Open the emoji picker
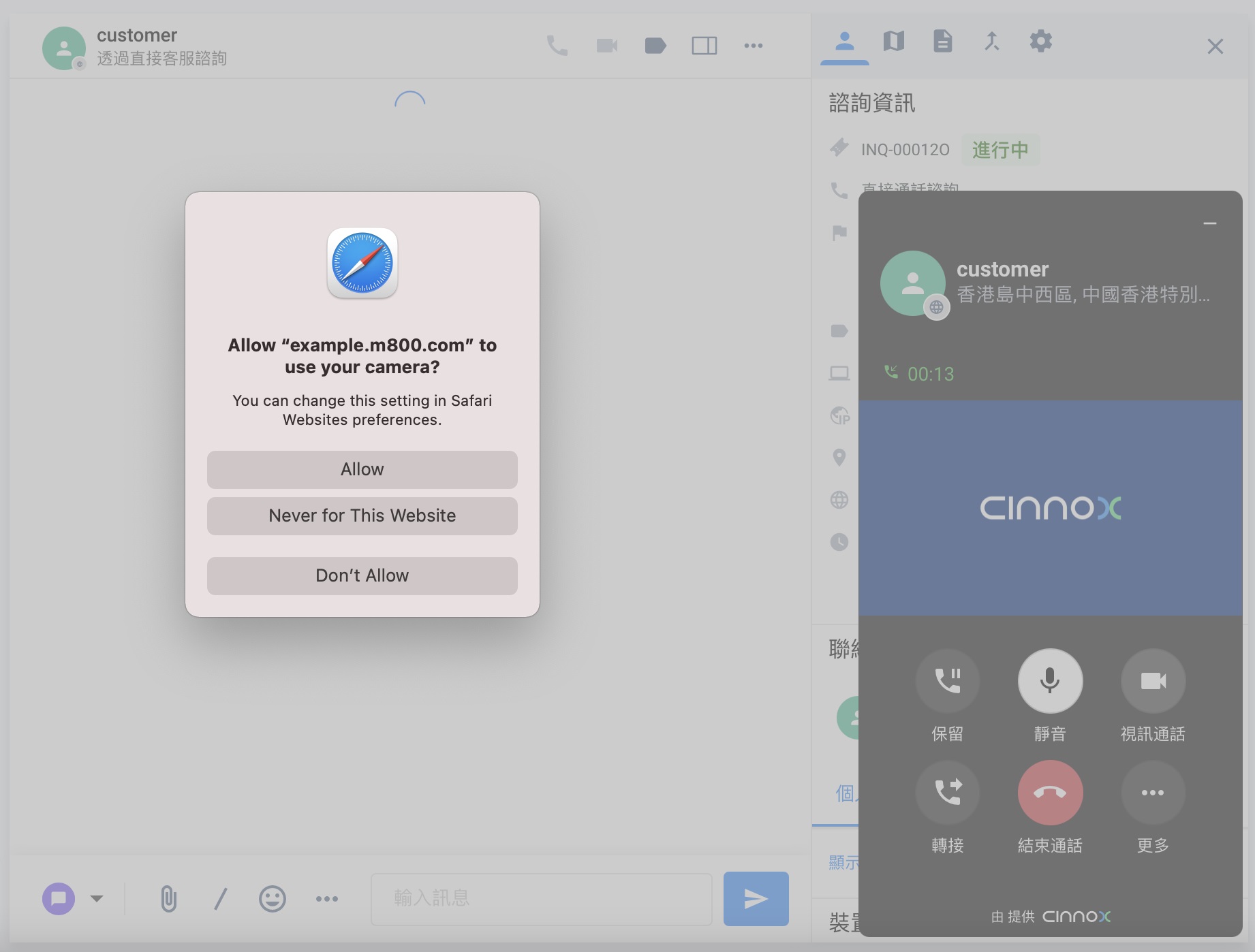This screenshot has width=1255, height=952. (x=273, y=899)
